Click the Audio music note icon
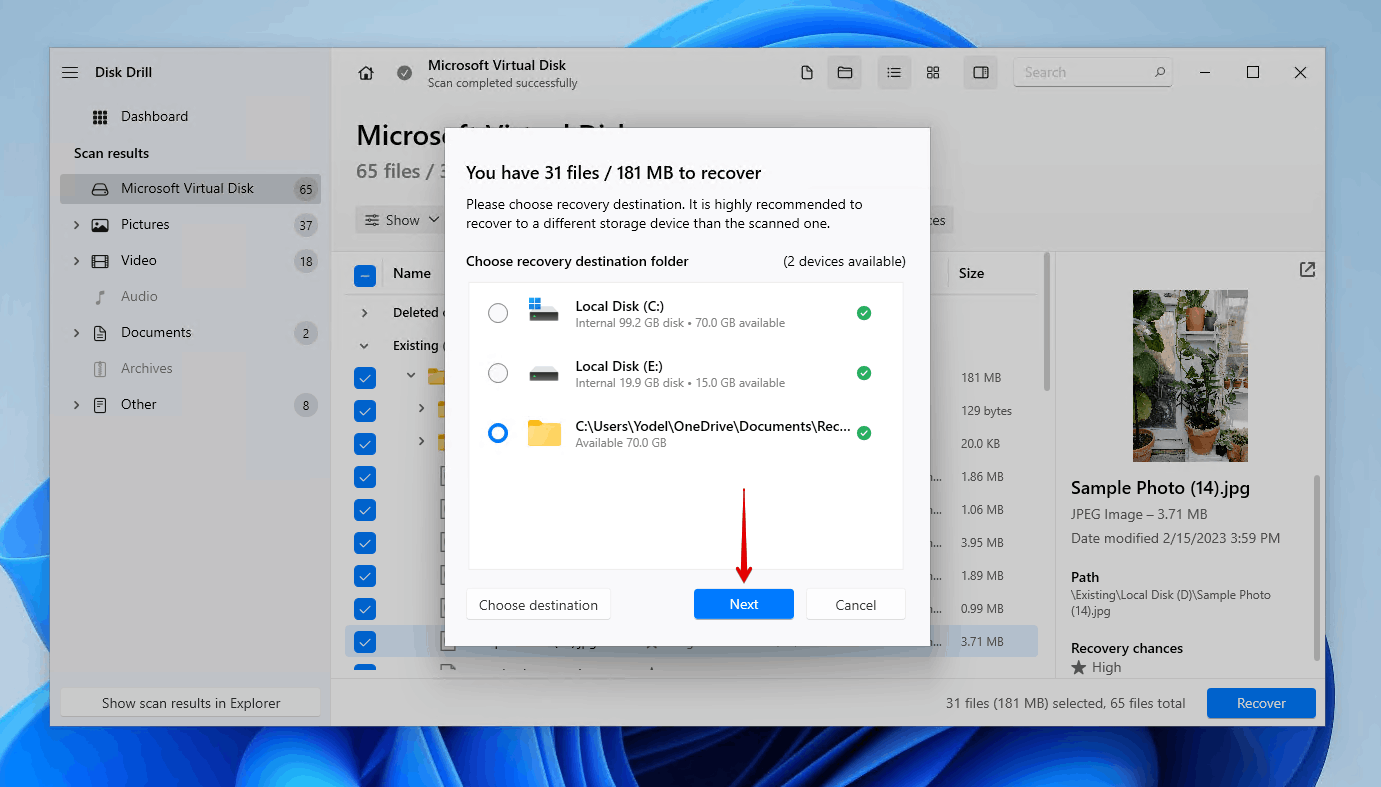This screenshot has width=1381, height=787. [100, 297]
